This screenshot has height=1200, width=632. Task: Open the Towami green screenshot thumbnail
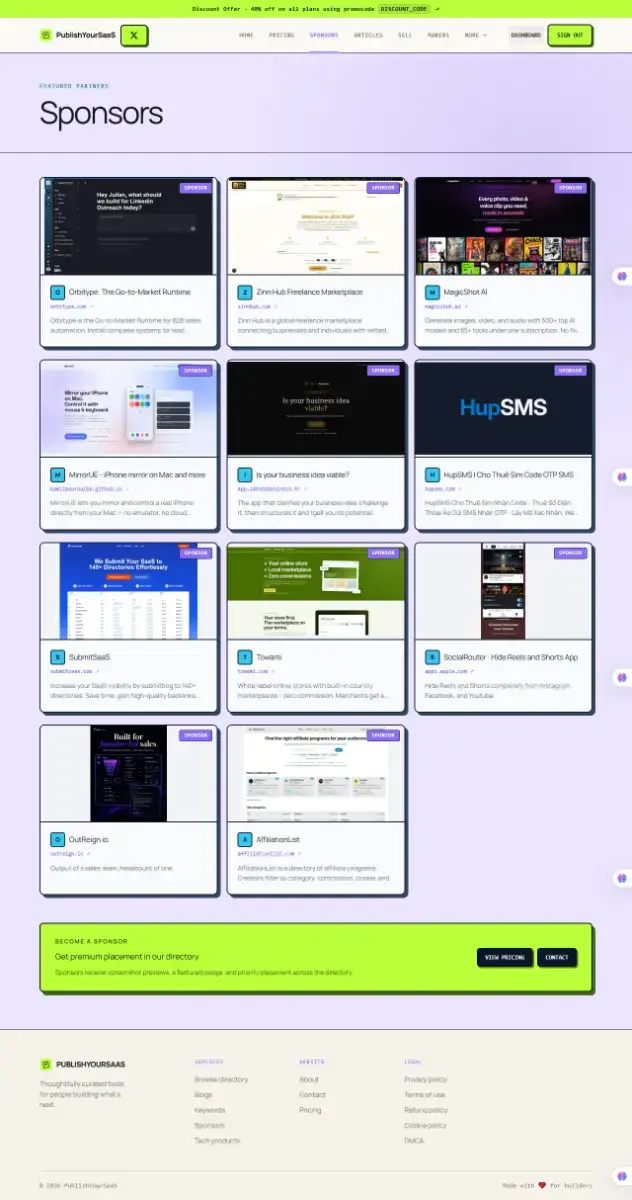click(316, 592)
